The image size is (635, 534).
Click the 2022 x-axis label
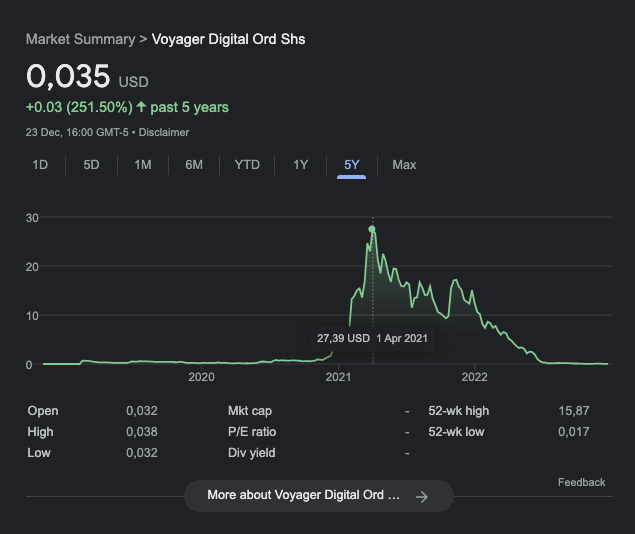[x=475, y=377]
